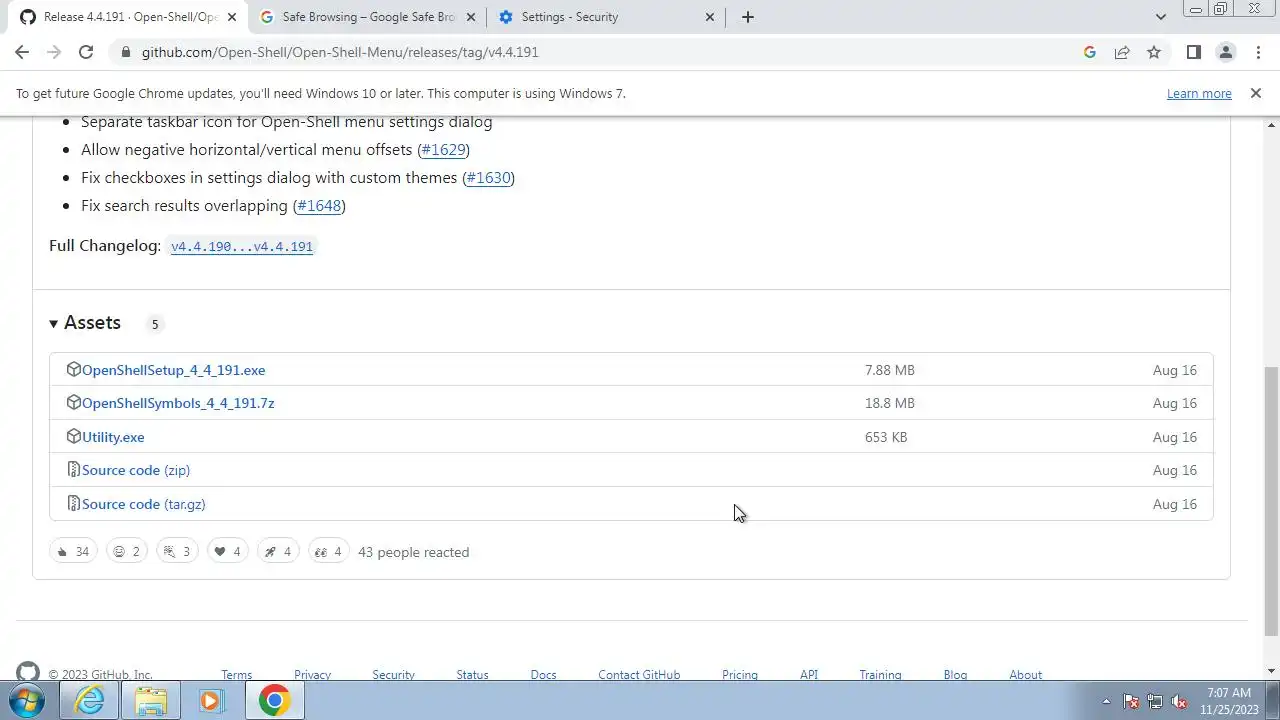Close the Release 4.4.191 tab
Viewport: 1280px width, 720px height.
pyautogui.click(x=232, y=17)
